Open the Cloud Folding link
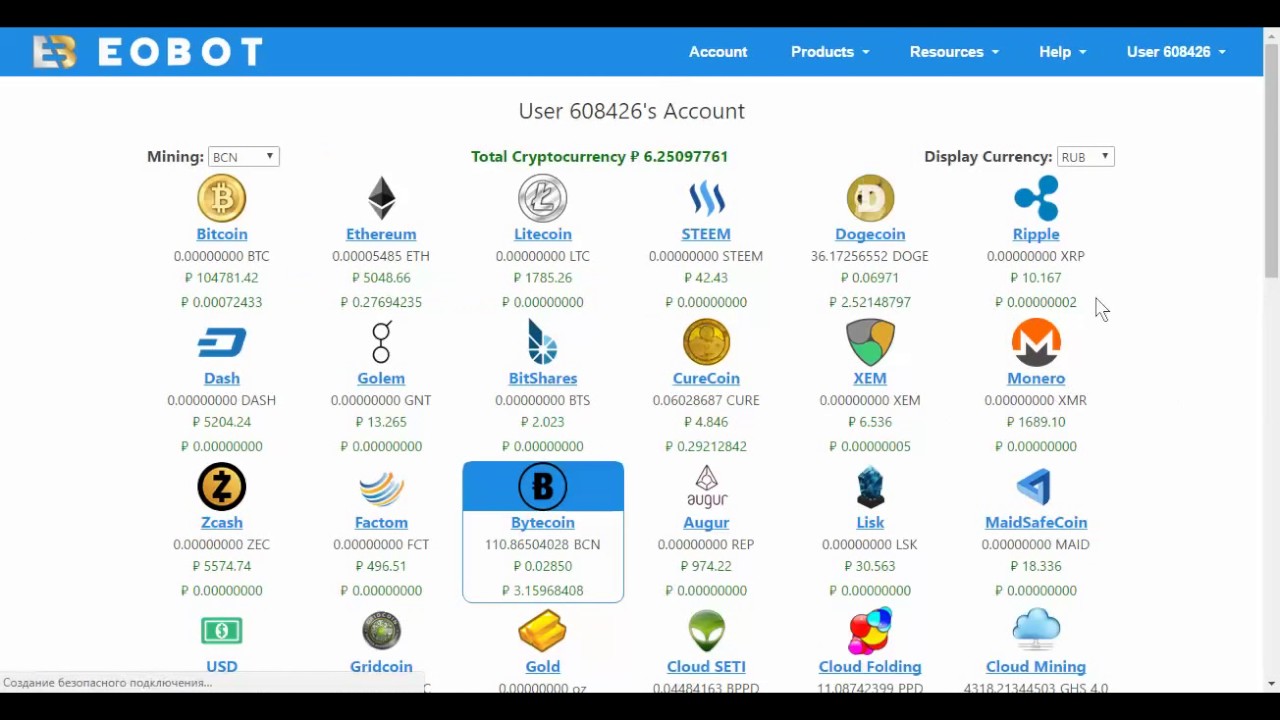This screenshot has width=1280, height=720. pyautogui.click(x=870, y=666)
